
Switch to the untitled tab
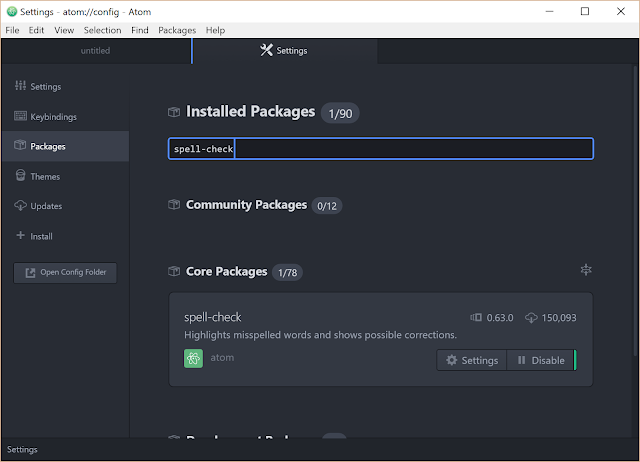[96, 51]
